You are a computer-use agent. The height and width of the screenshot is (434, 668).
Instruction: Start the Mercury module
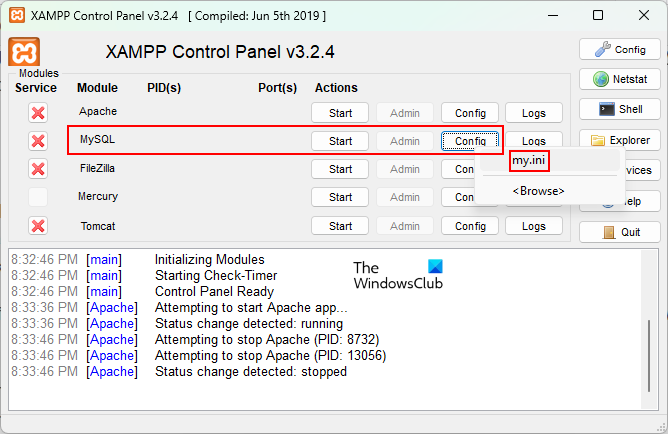point(340,197)
